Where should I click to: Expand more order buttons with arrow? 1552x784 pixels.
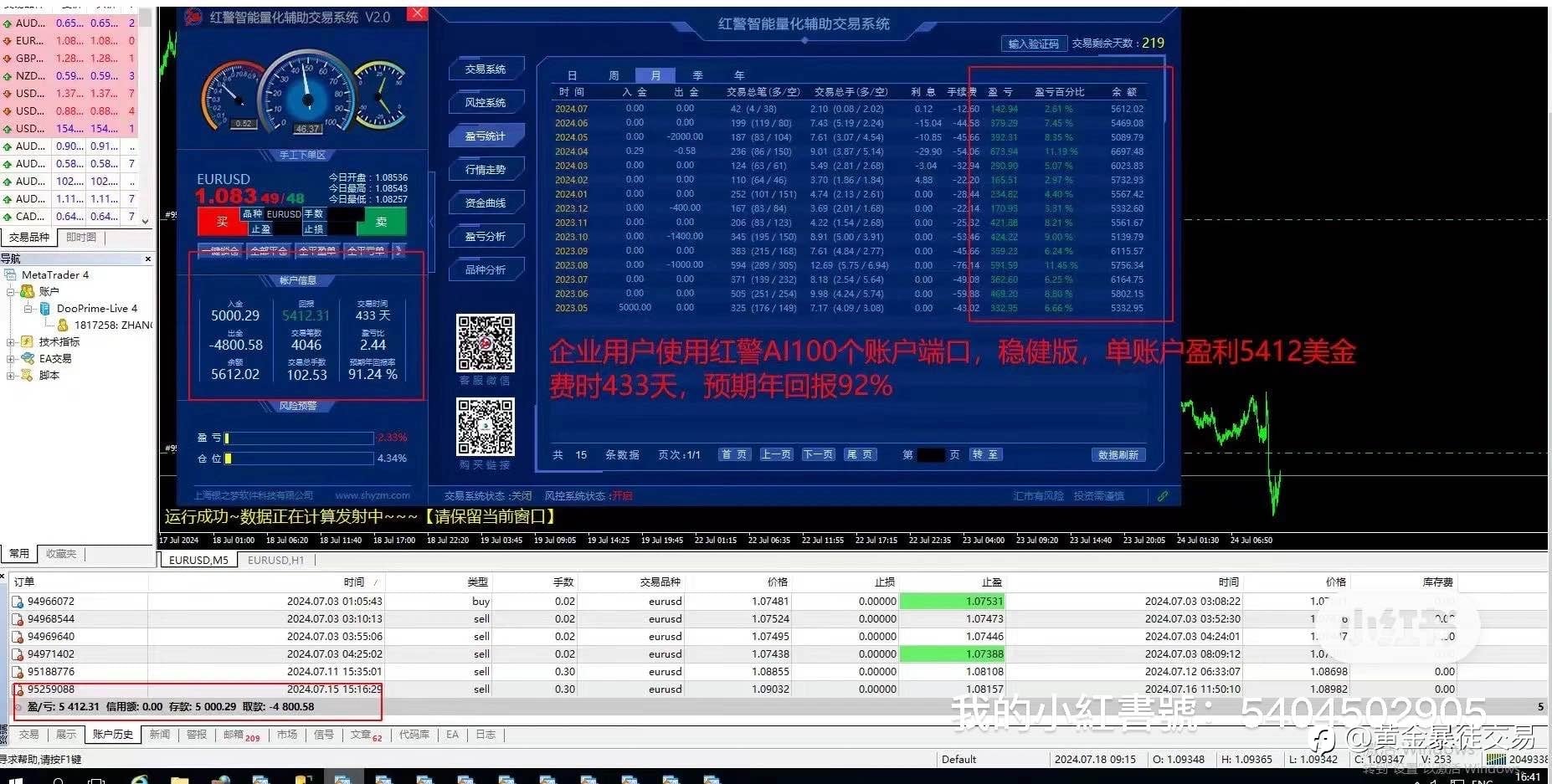point(398,251)
